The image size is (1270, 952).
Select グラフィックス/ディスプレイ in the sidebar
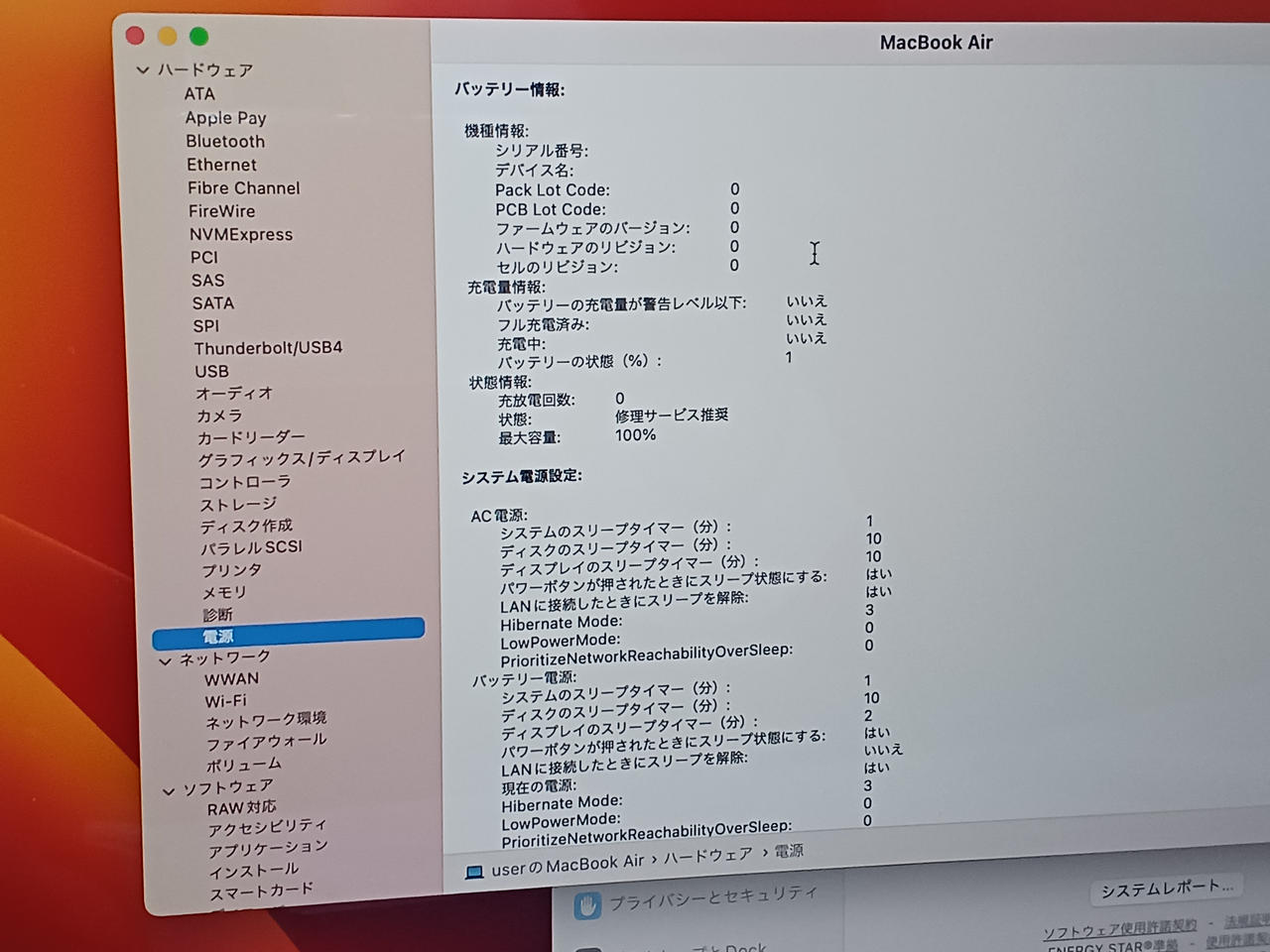[x=302, y=458]
